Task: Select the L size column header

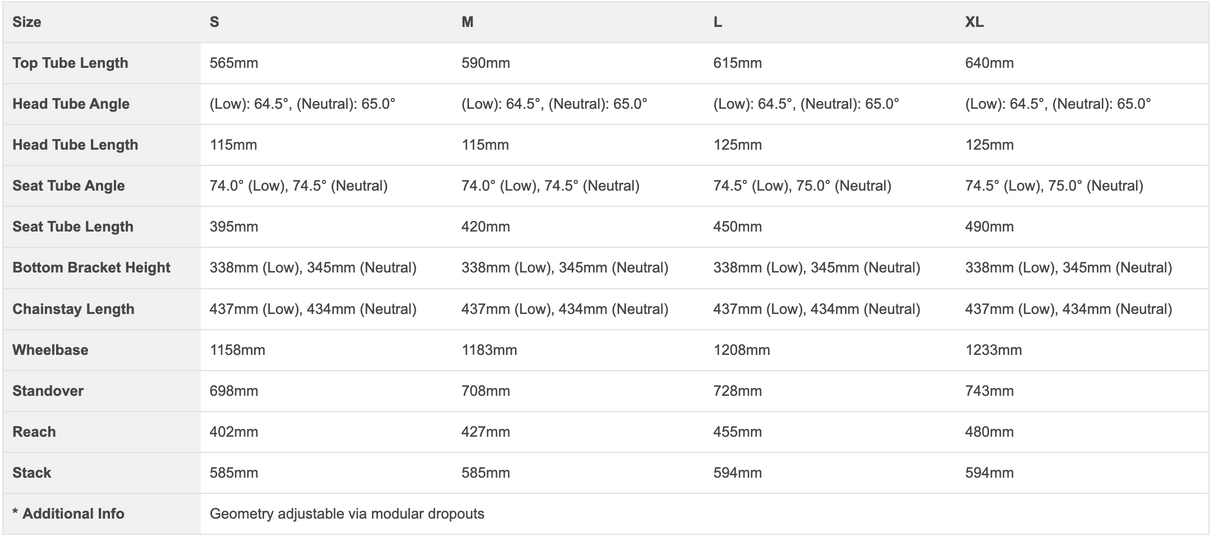Action: point(718,22)
